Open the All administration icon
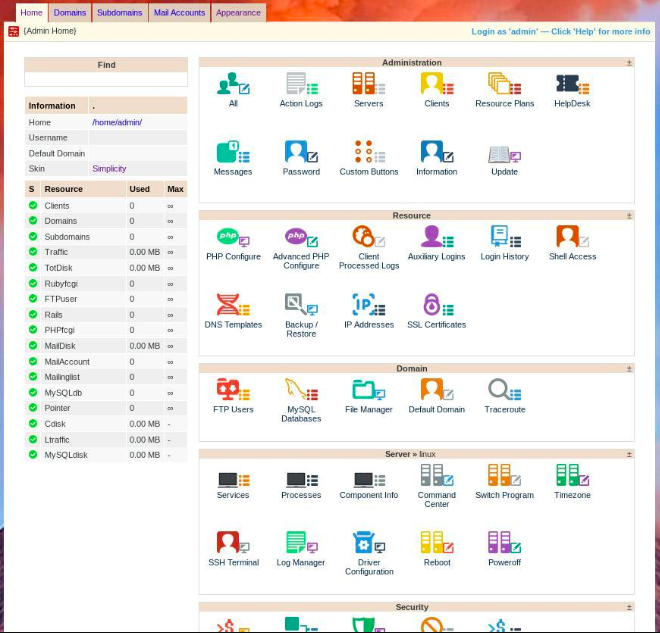The width and height of the screenshot is (660, 633). 233,84
